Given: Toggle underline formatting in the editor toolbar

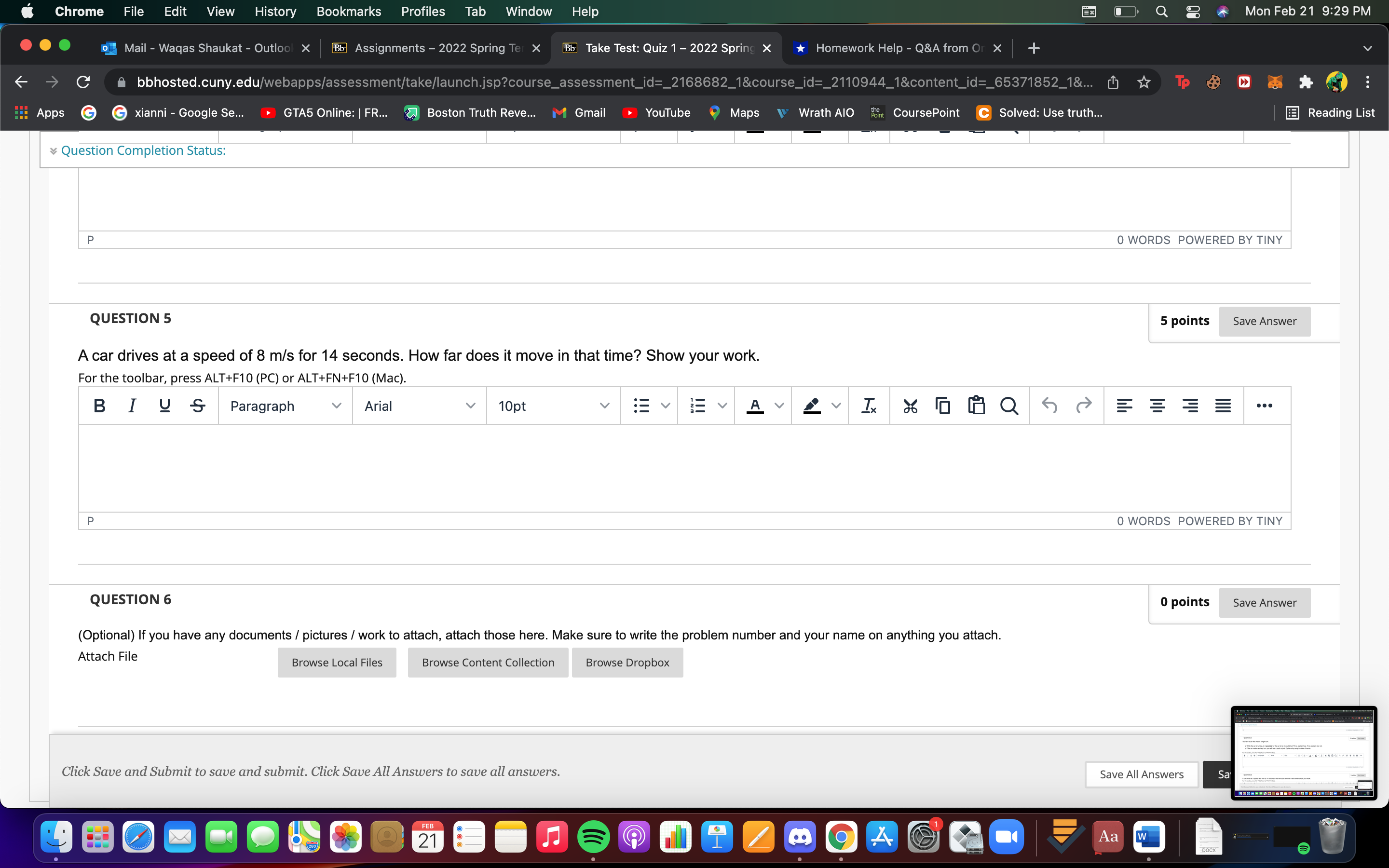Looking at the screenshot, I should pos(165,406).
